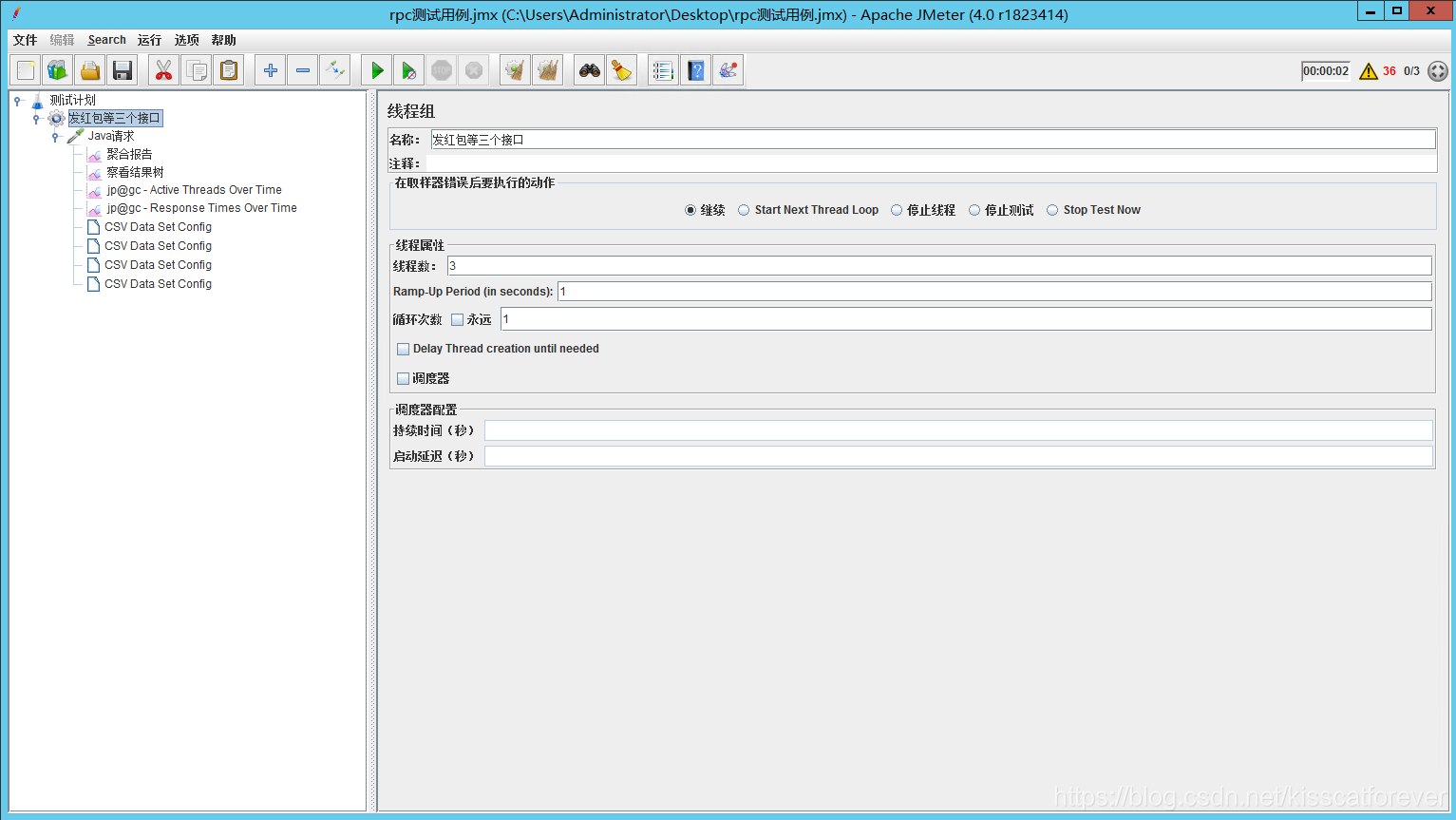Screen dimensions: 1456x820
Task: Click the remote threads status icon
Action: pyautogui.click(x=1438, y=71)
